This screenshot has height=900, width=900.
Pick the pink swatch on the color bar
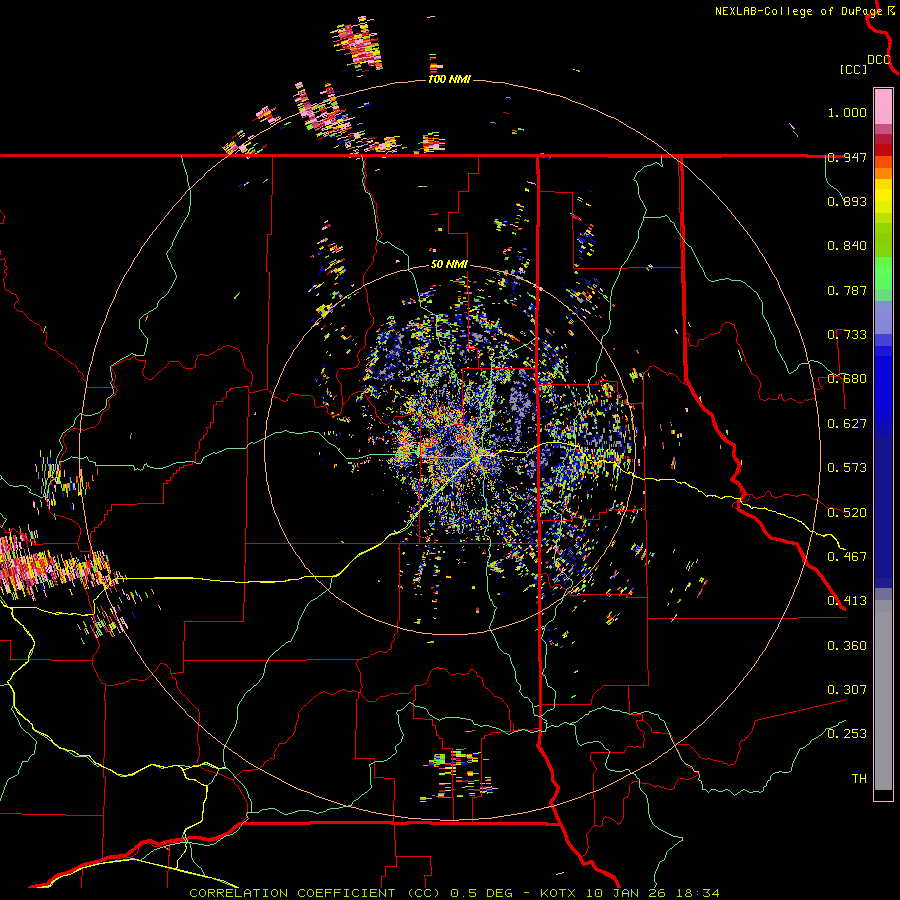coord(883,107)
